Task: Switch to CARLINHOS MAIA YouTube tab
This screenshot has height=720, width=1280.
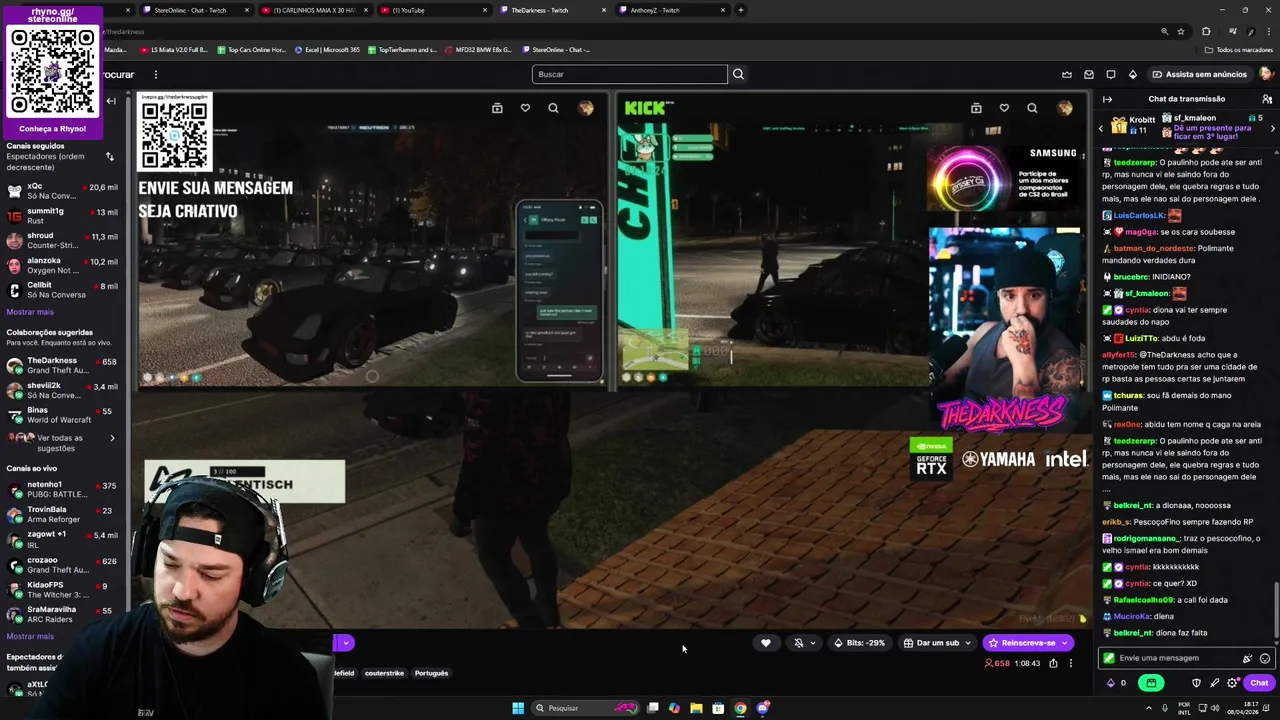Action: click(x=315, y=10)
